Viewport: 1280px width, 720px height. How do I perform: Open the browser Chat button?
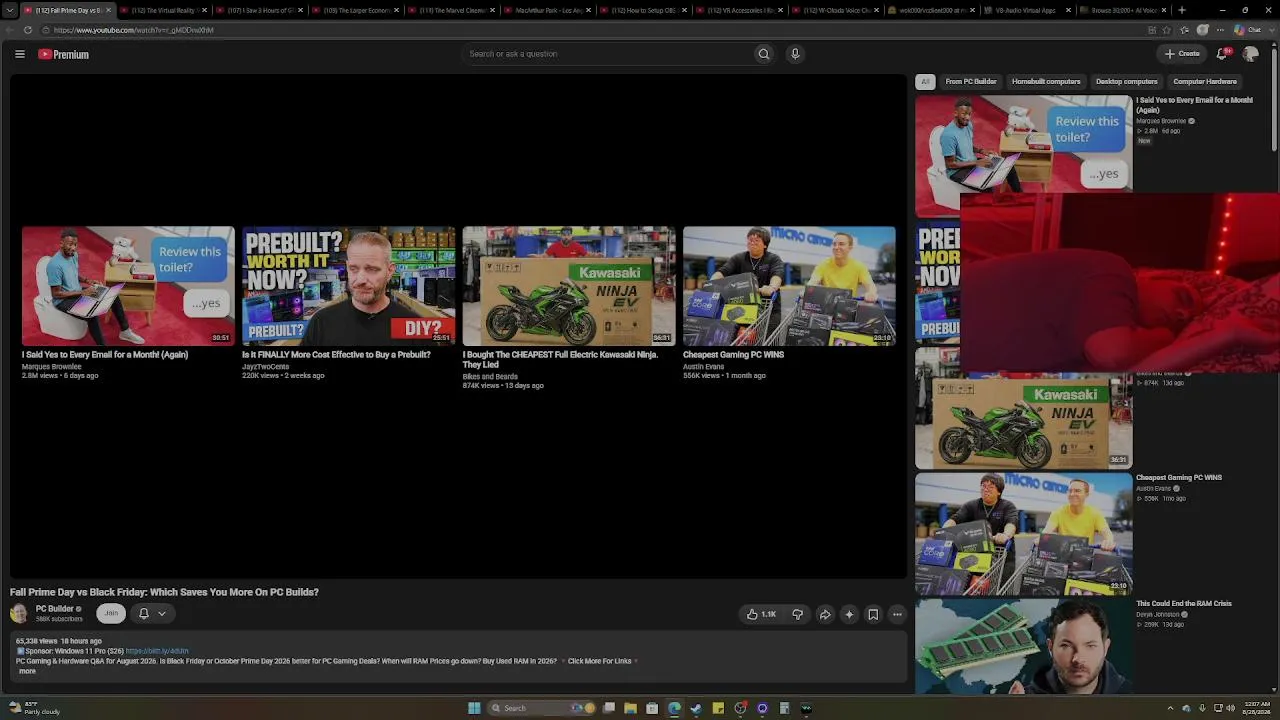(x=1248, y=30)
